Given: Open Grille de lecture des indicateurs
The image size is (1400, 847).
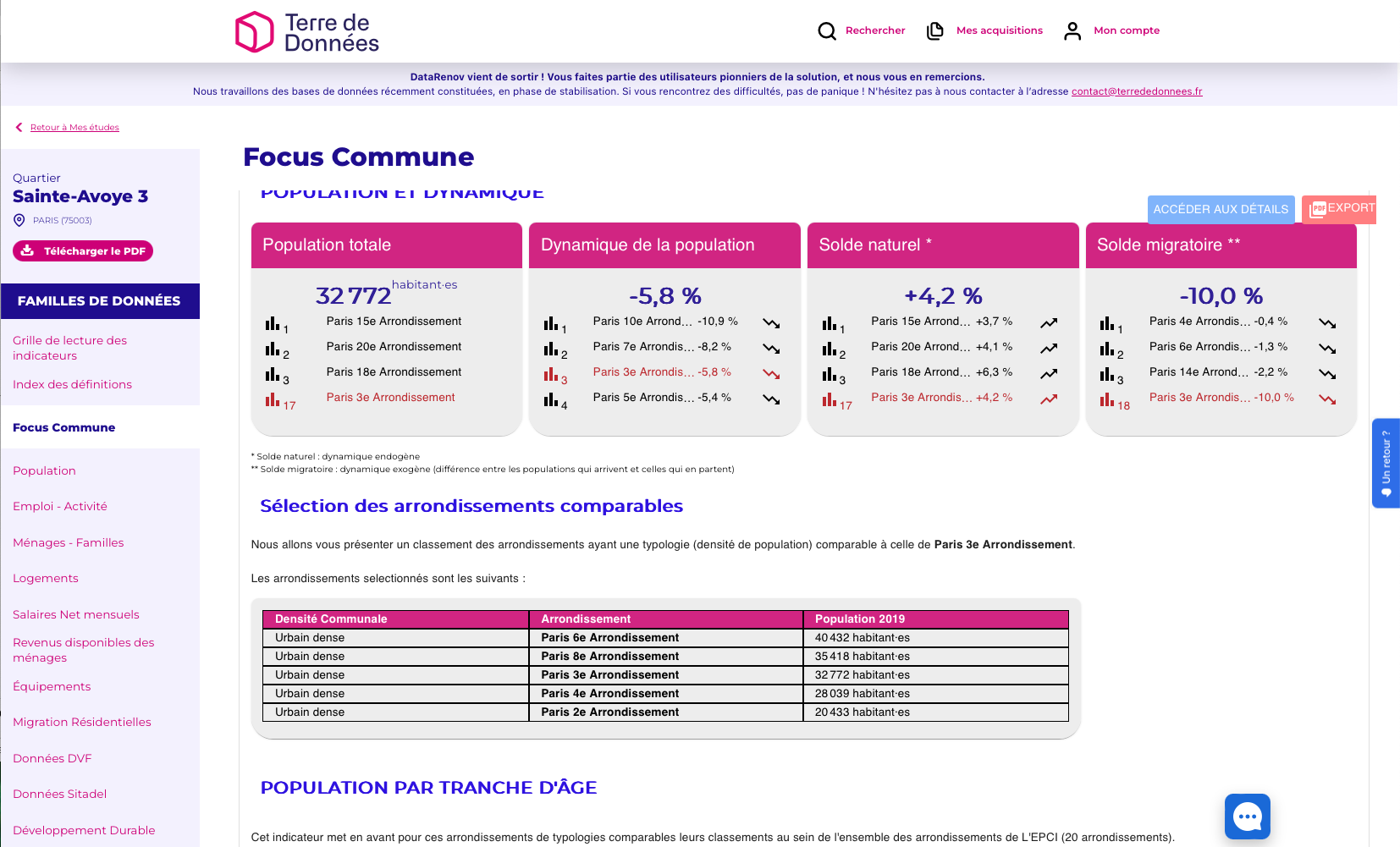Looking at the screenshot, I should [x=69, y=348].
